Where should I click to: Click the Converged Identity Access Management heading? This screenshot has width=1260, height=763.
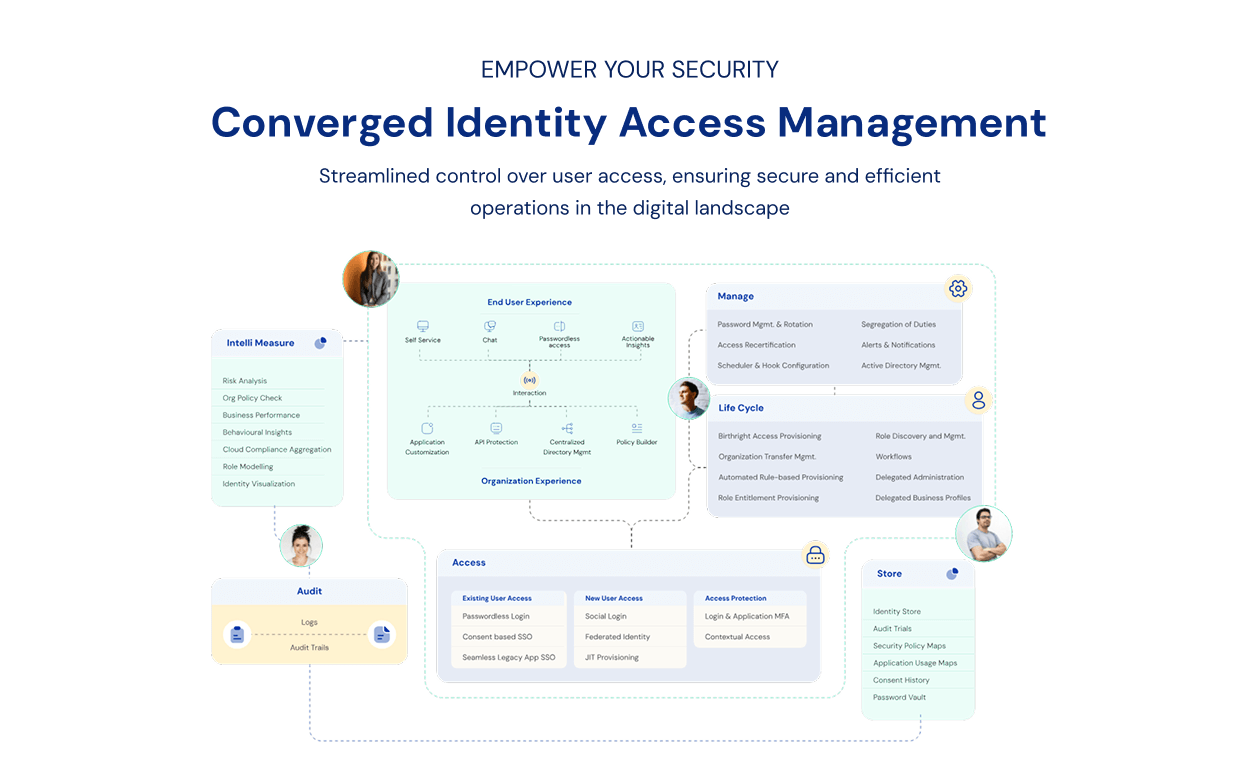629,123
